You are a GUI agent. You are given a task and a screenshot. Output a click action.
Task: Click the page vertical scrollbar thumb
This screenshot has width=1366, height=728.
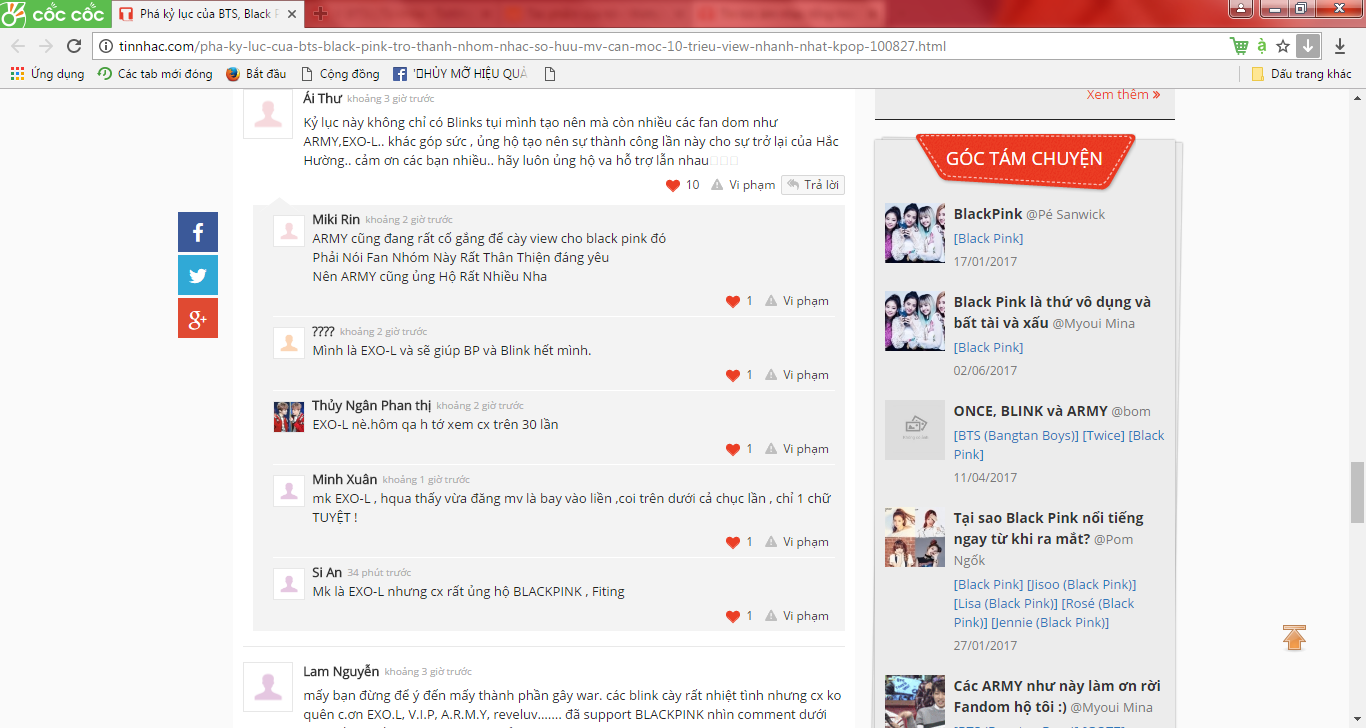1357,492
